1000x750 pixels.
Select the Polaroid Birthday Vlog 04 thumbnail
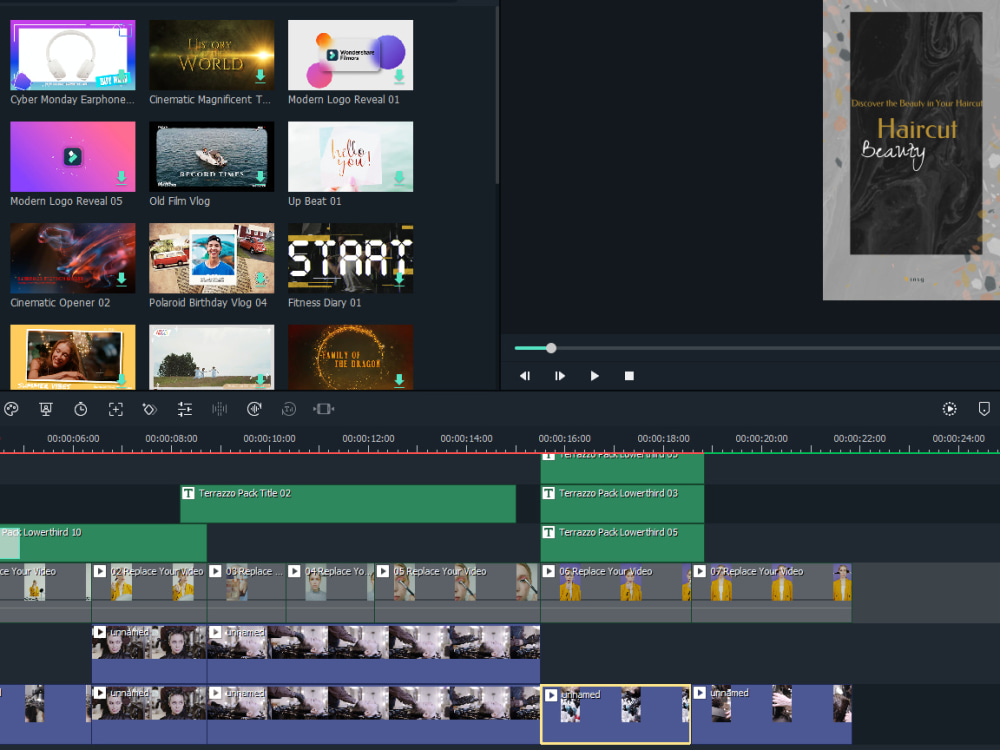tap(212, 258)
